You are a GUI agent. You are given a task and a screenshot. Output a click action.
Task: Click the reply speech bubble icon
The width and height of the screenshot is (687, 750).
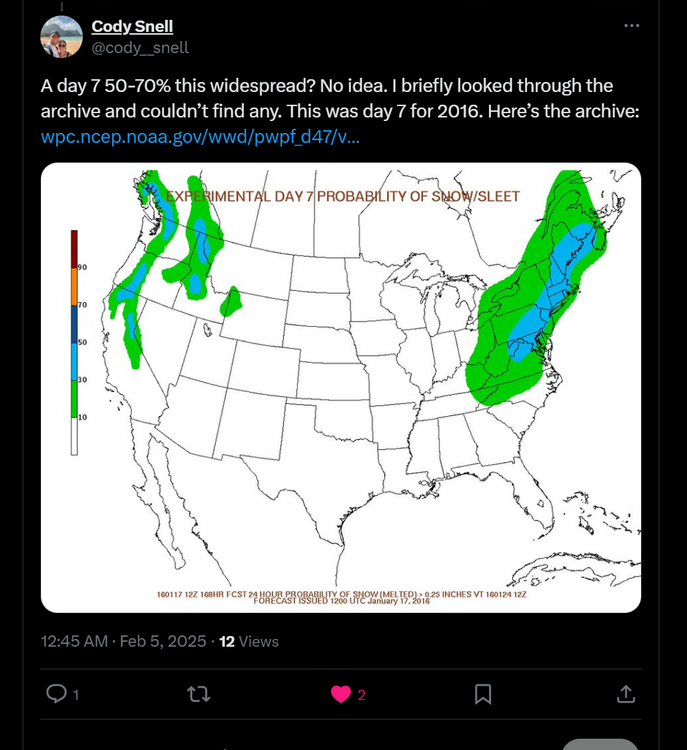pyautogui.click(x=56, y=694)
